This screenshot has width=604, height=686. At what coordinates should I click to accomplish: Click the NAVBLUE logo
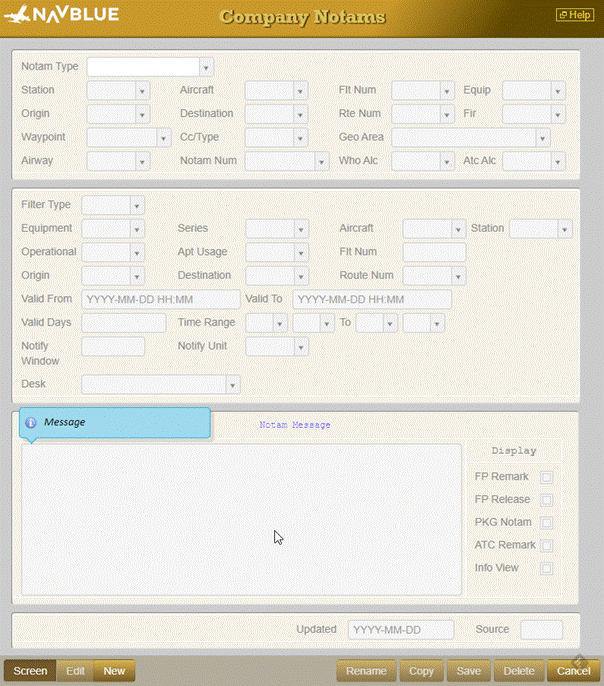click(61, 14)
